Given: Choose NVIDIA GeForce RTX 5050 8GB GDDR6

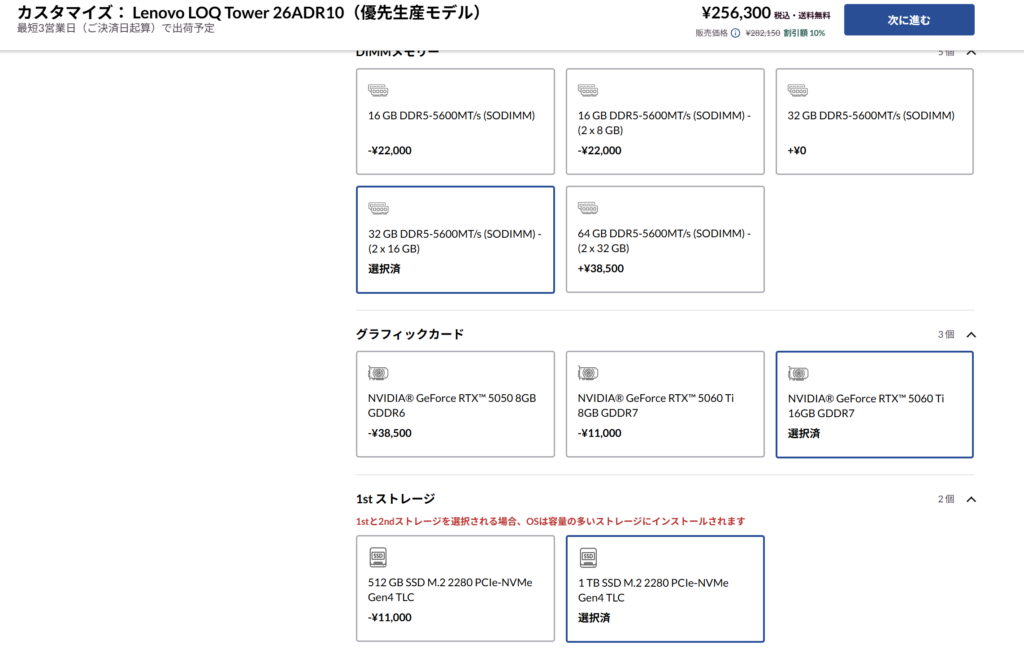Looking at the screenshot, I should click(x=455, y=404).
